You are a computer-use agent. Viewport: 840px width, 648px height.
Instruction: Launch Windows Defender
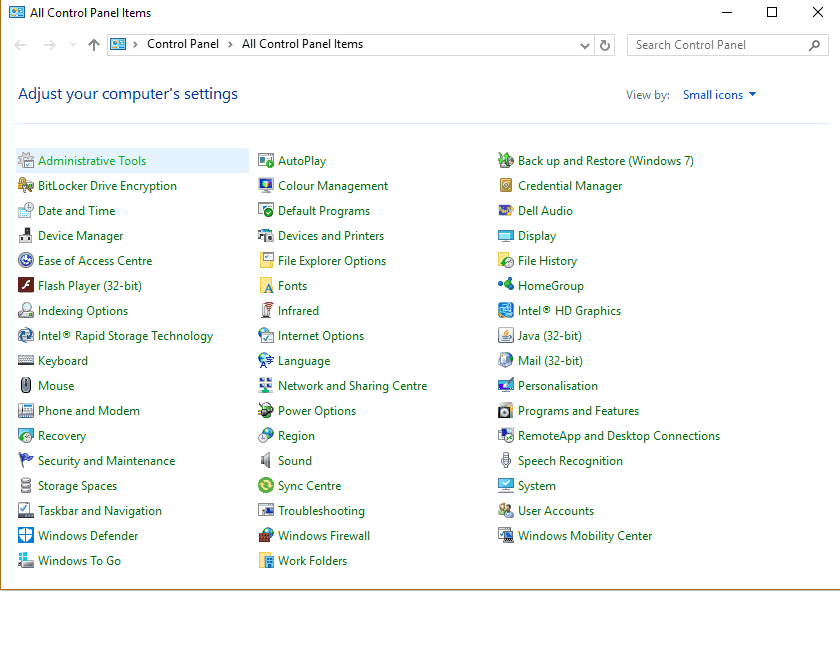[86, 535]
